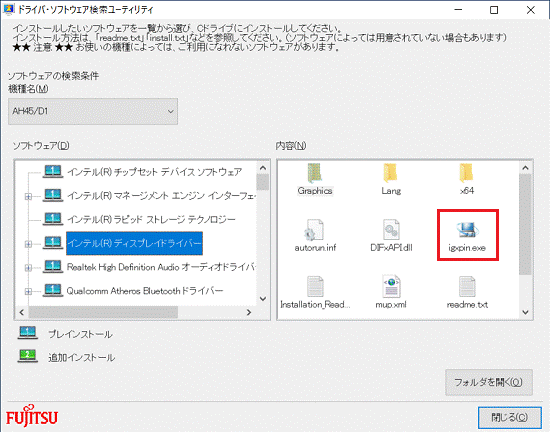Minimize the utility window
Screen dimensions: 550x432
pos(458,10)
